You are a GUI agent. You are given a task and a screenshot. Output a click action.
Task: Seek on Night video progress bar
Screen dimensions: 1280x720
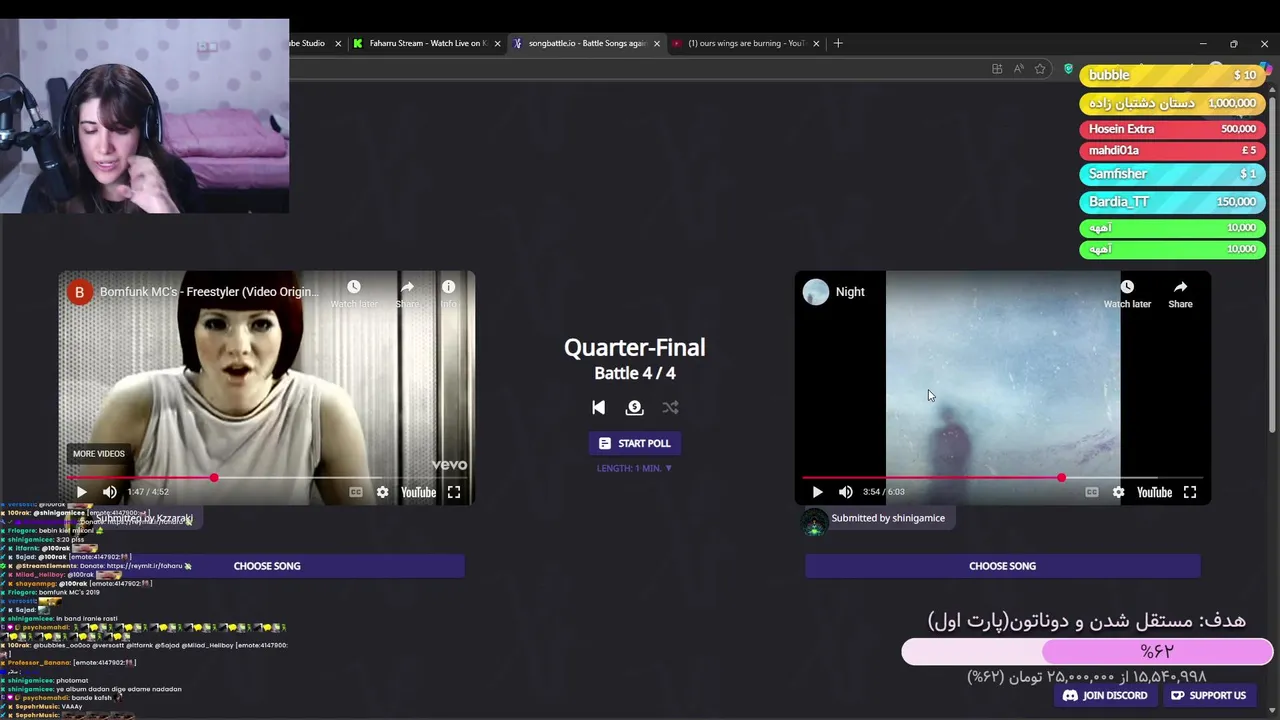pos(1002,478)
